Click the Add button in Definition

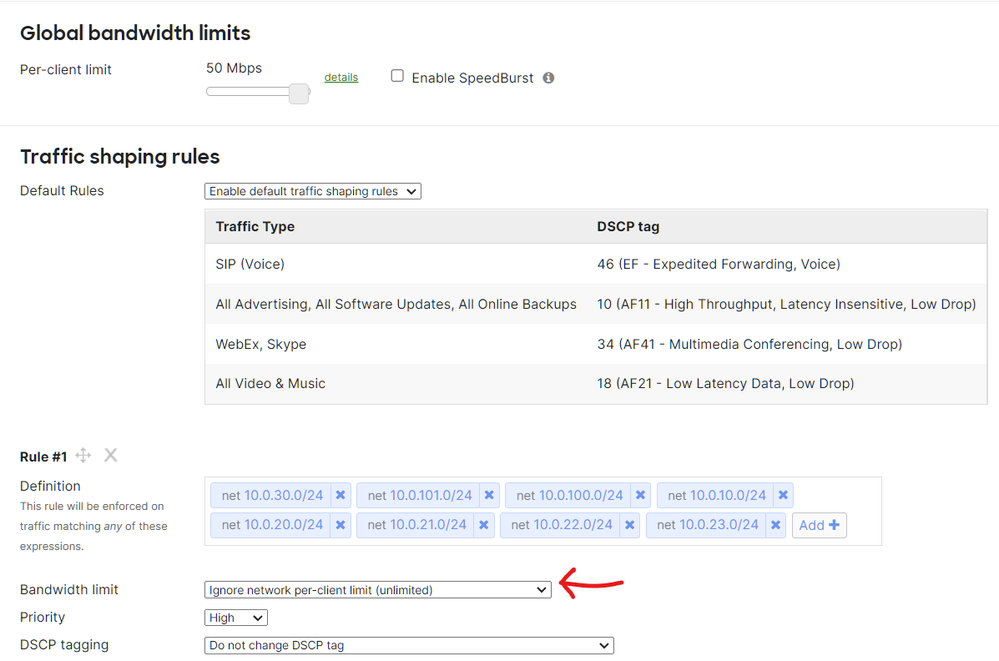coord(819,525)
